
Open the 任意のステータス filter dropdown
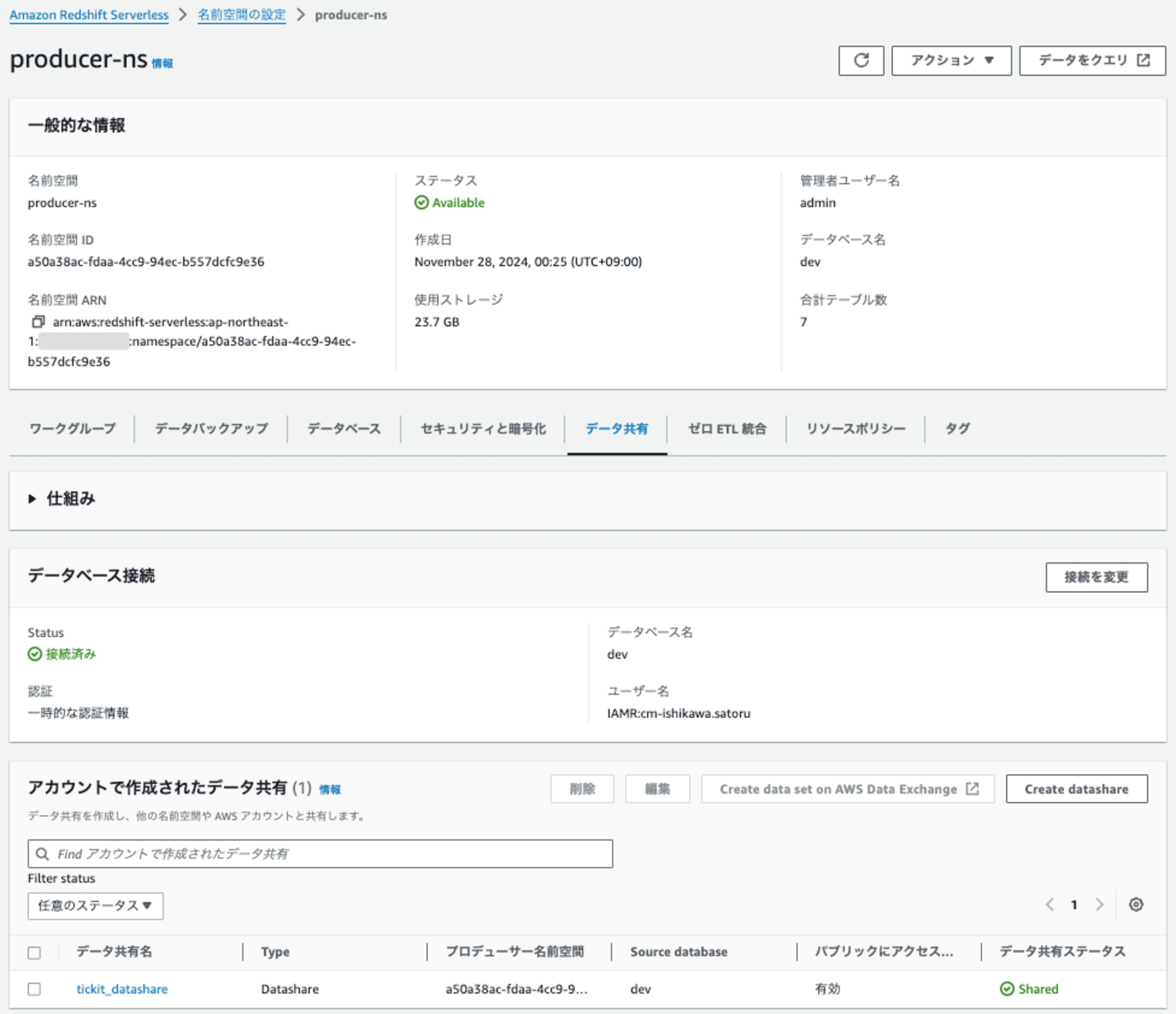pos(95,906)
